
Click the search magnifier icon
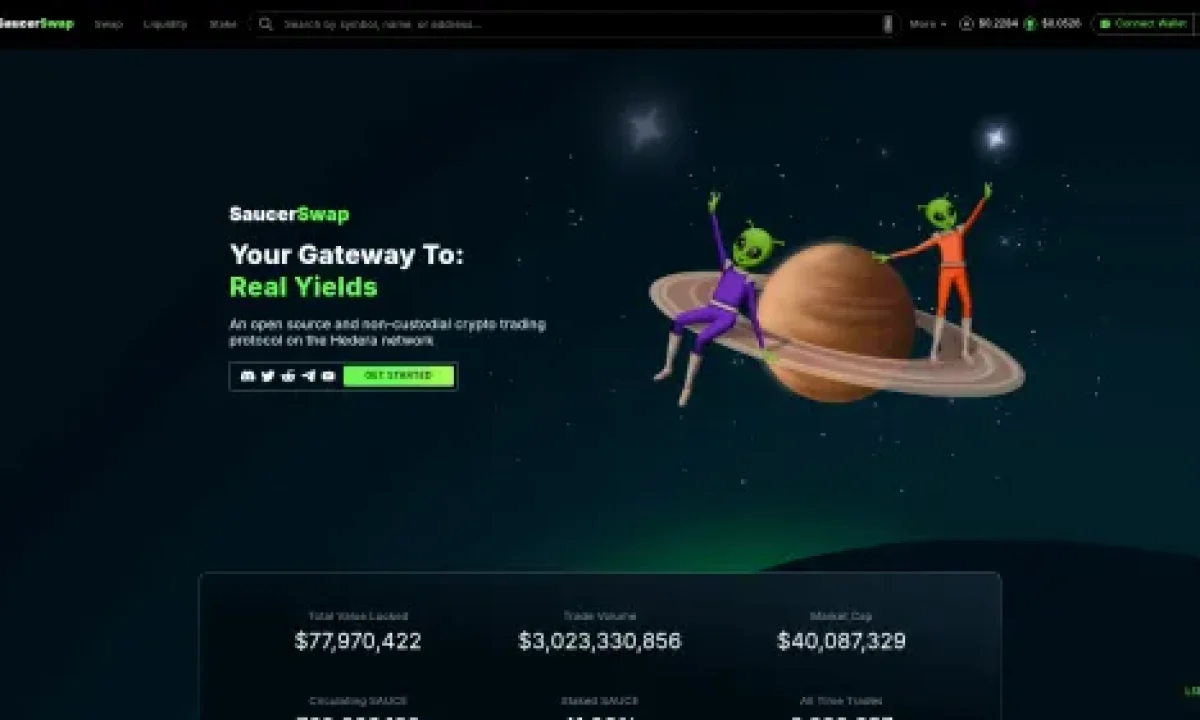[265, 24]
